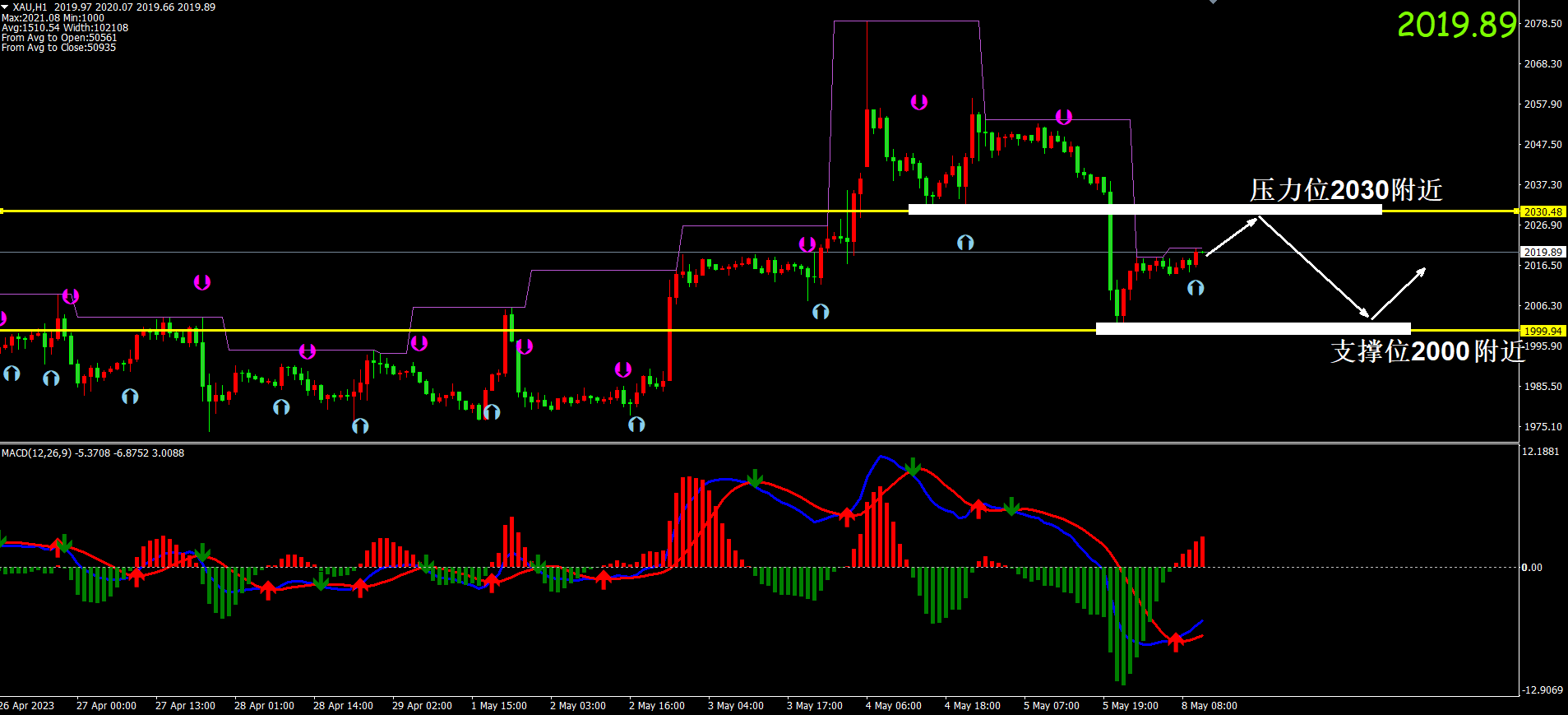
Task: Select the 1999.94 yellow price tag on the axis
Action: click(1543, 331)
